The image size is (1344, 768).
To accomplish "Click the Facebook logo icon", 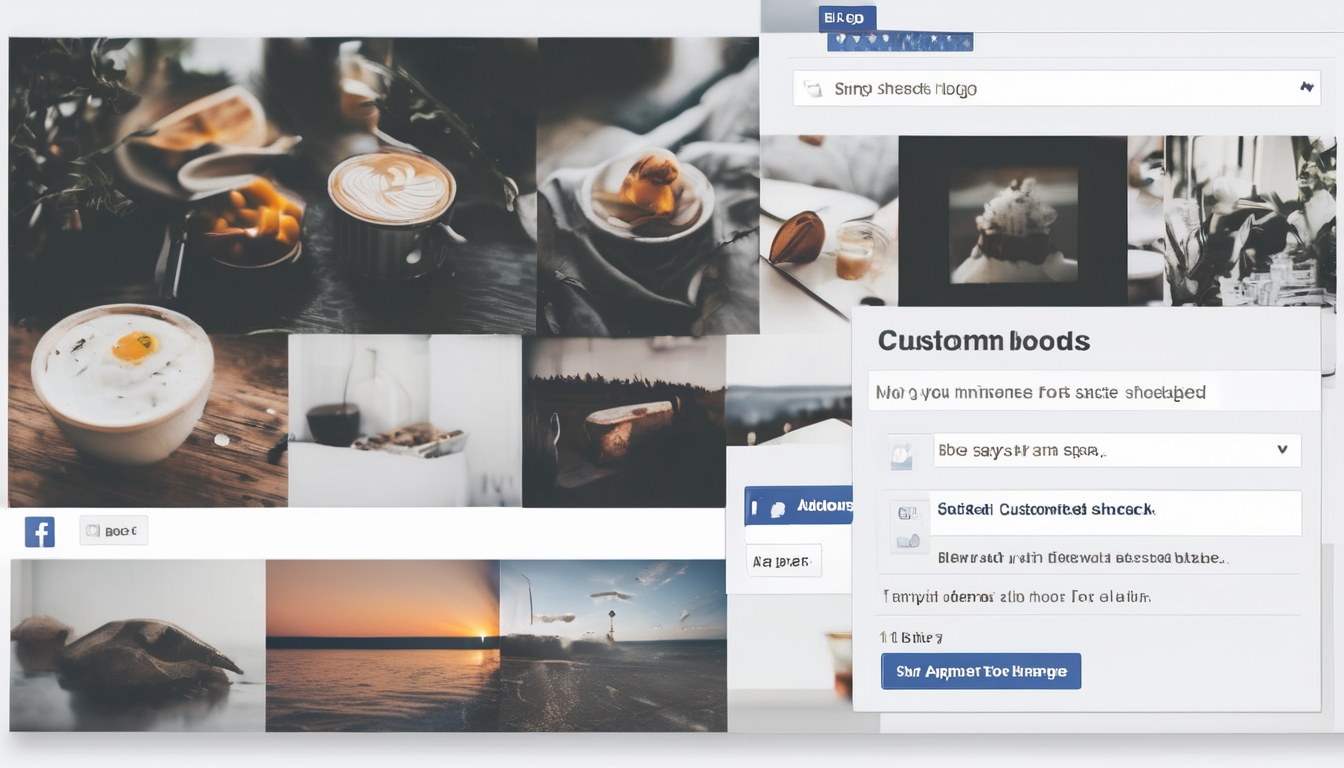I will (x=39, y=531).
